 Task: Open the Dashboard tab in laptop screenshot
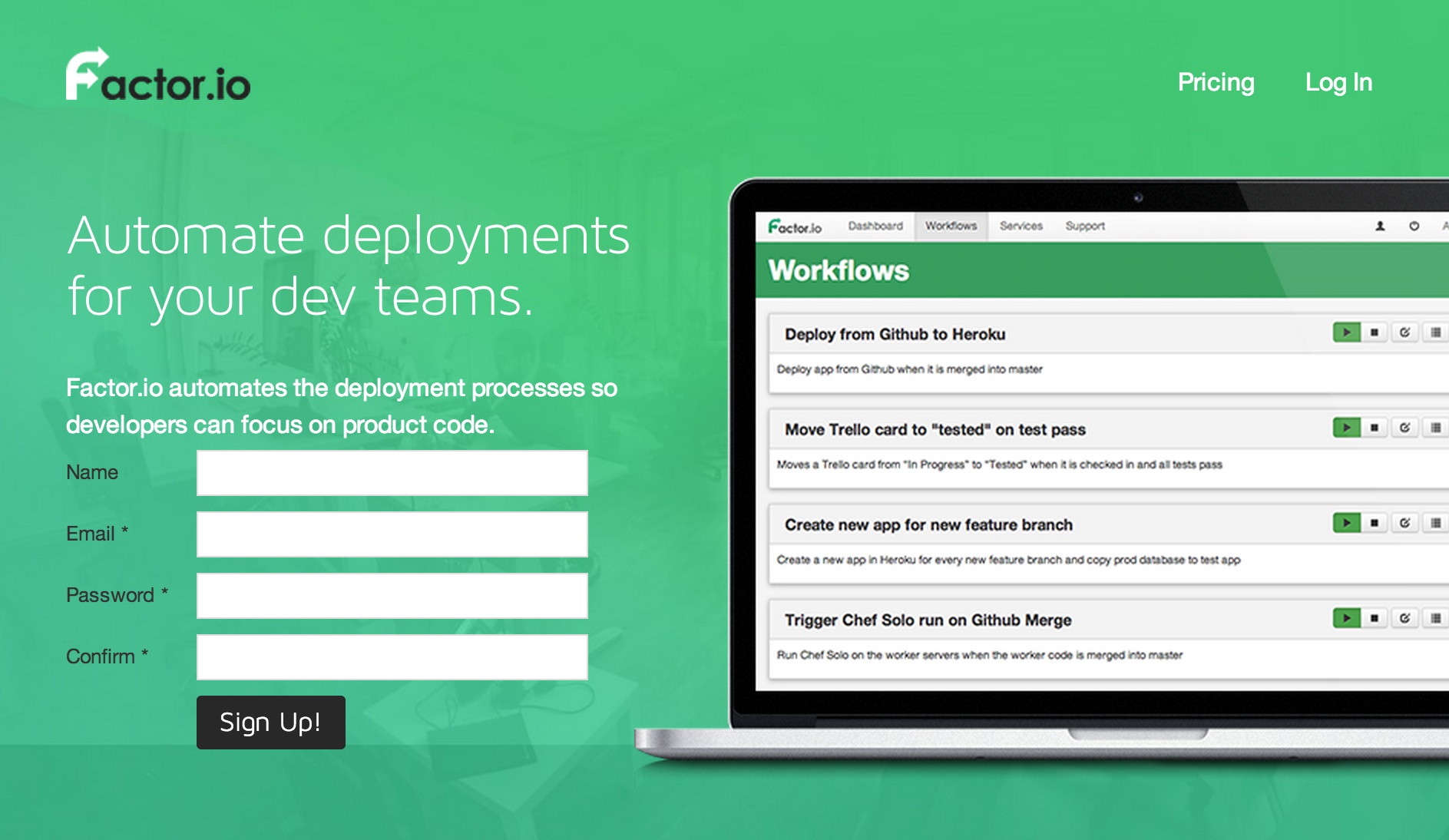click(875, 226)
